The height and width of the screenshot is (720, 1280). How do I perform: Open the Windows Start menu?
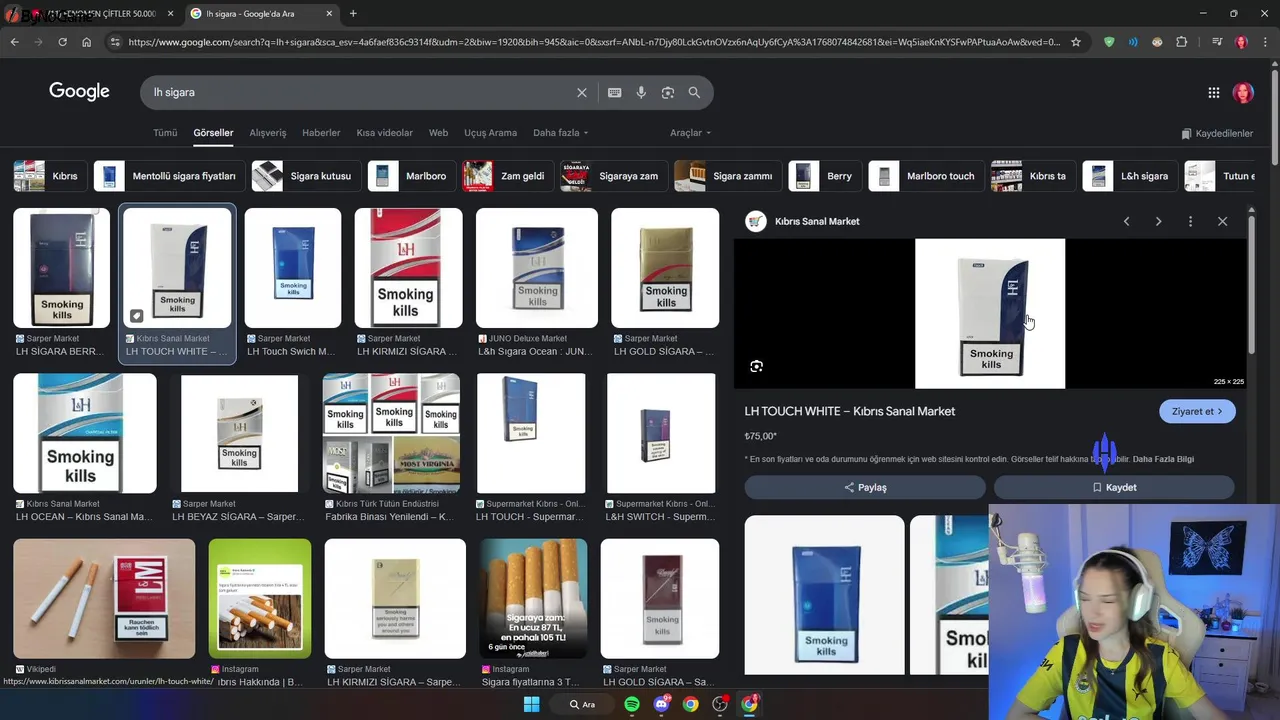pyautogui.click(x=532, y=704)
